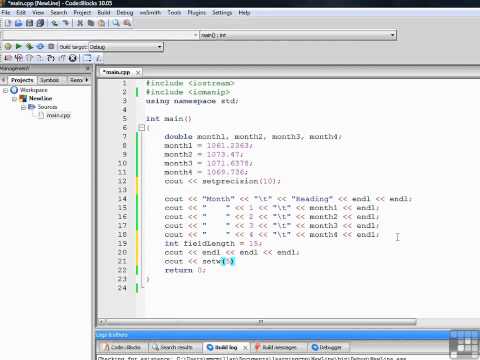
Task: Abort the build with stop icon
Action: coord(51,46)
